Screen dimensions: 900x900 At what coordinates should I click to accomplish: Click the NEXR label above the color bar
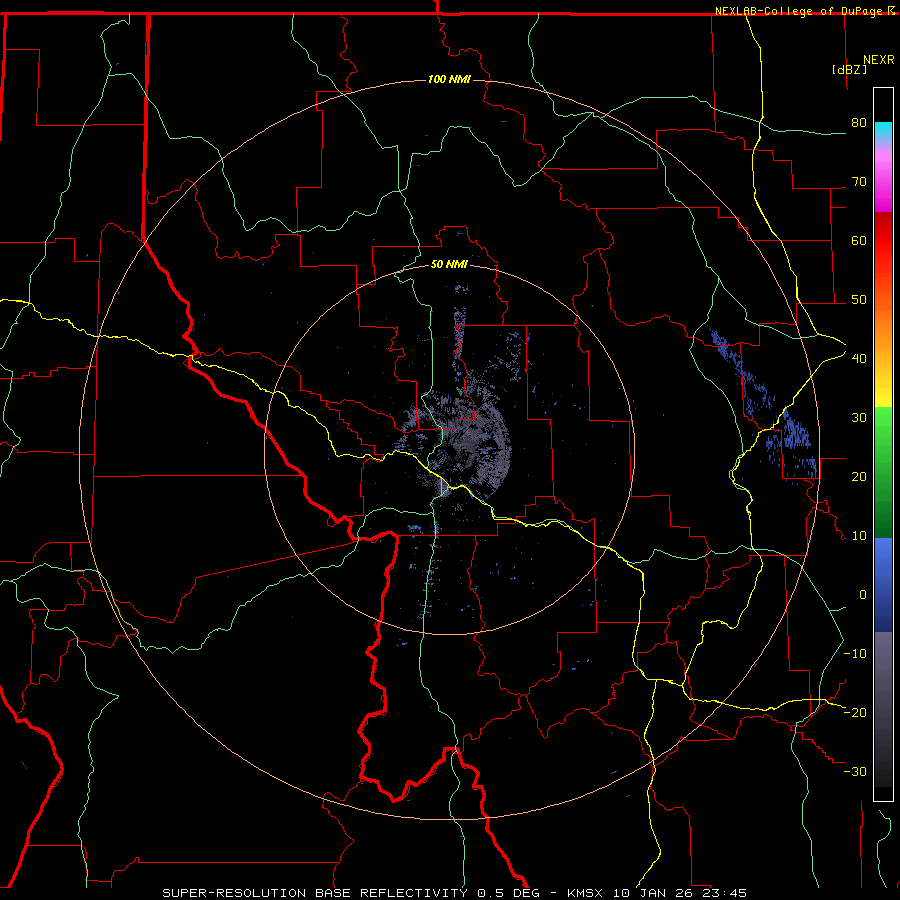tap(879, 60)
